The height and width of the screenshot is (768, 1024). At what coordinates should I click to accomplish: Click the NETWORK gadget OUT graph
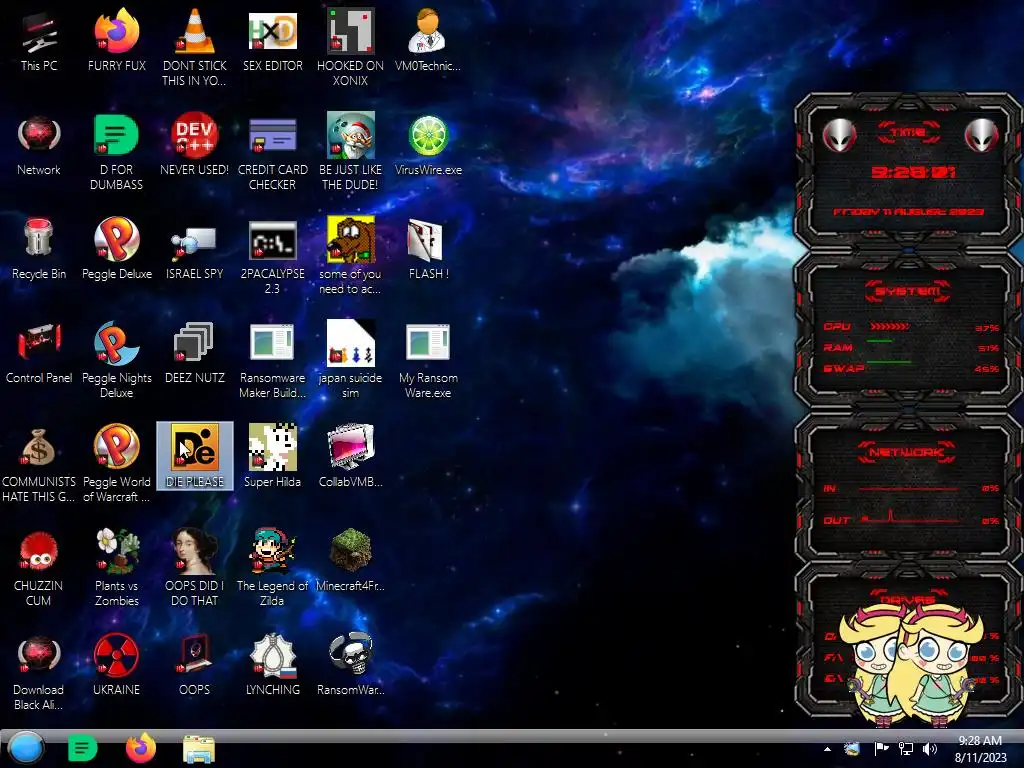[x=910, y=516]
